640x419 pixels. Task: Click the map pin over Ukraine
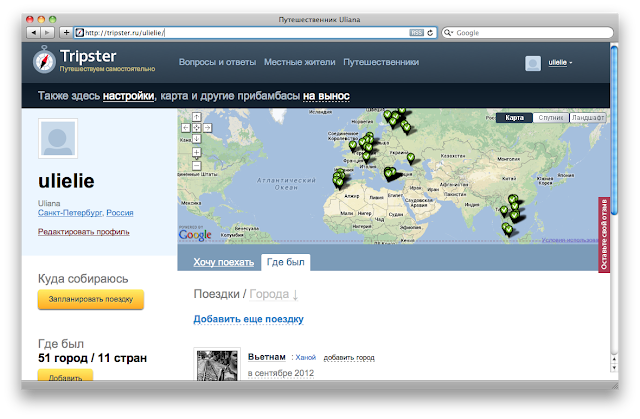tap(411, 157)
